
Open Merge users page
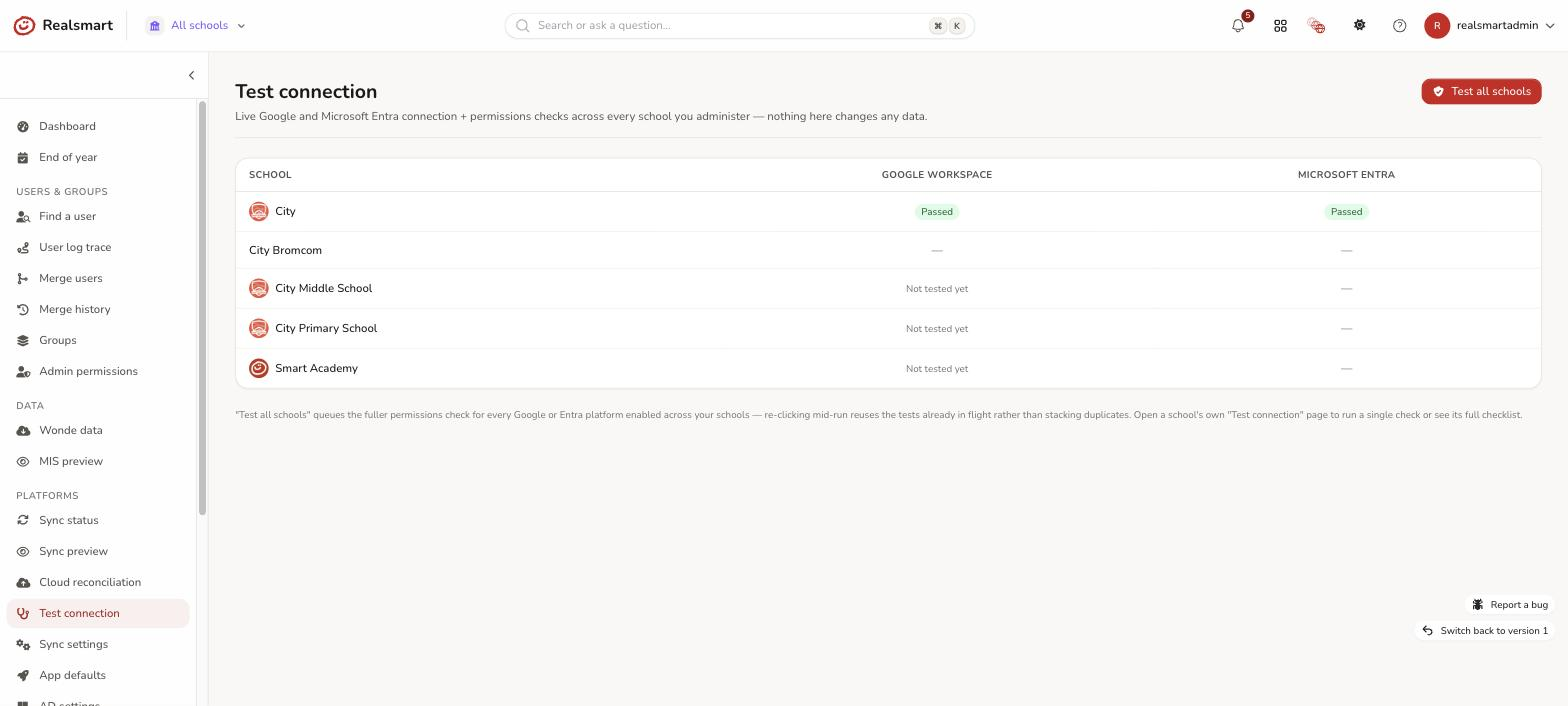[x=98, y=278]
